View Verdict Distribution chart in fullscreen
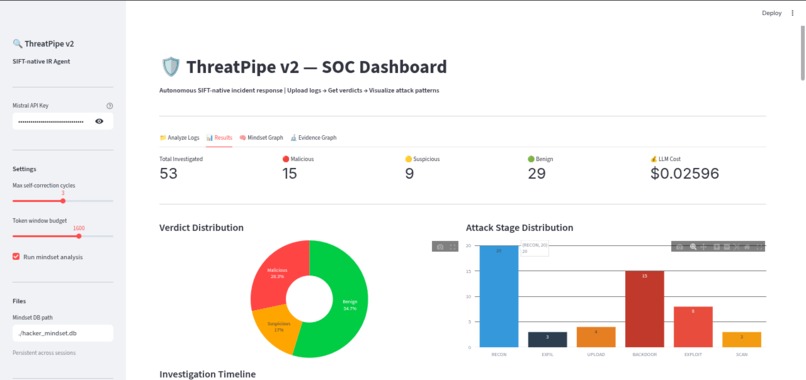 pos(452,247)
